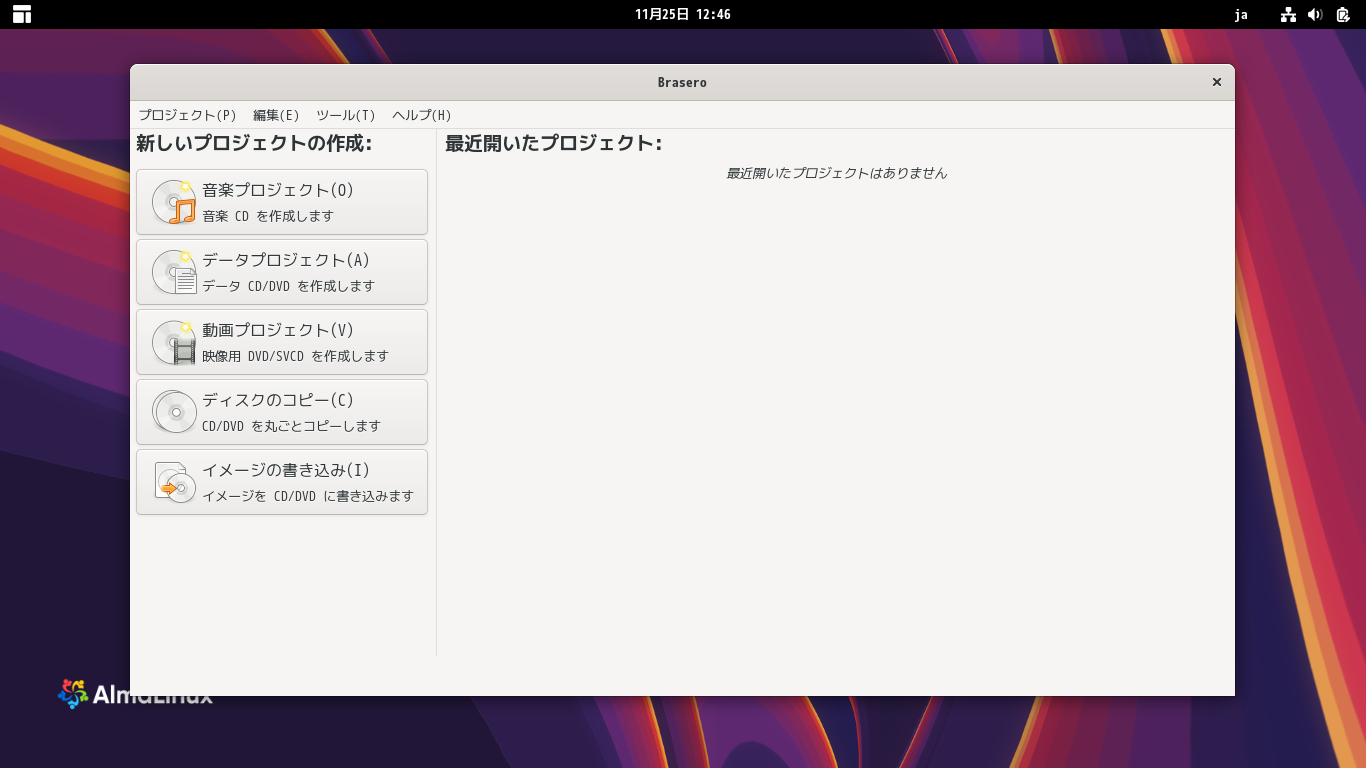Image resolution: width=1366 pixels, height=768 pixels.
Task: Open the activities overview icon at top-left
Action: [x=21, y=14]
